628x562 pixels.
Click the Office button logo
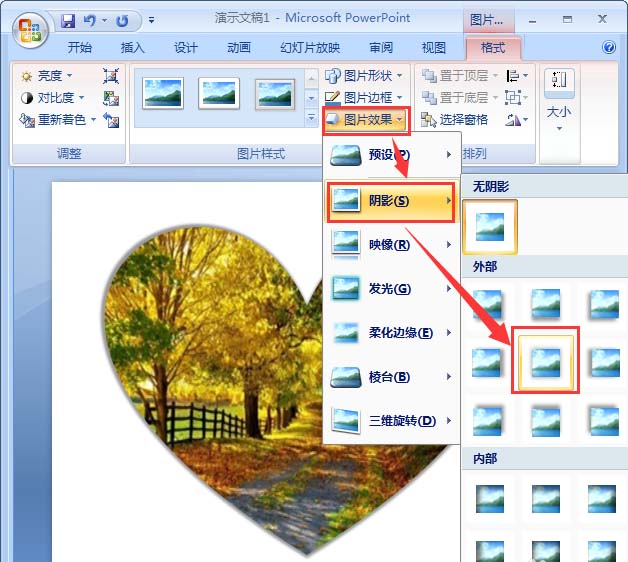click(x=28, y=29)
